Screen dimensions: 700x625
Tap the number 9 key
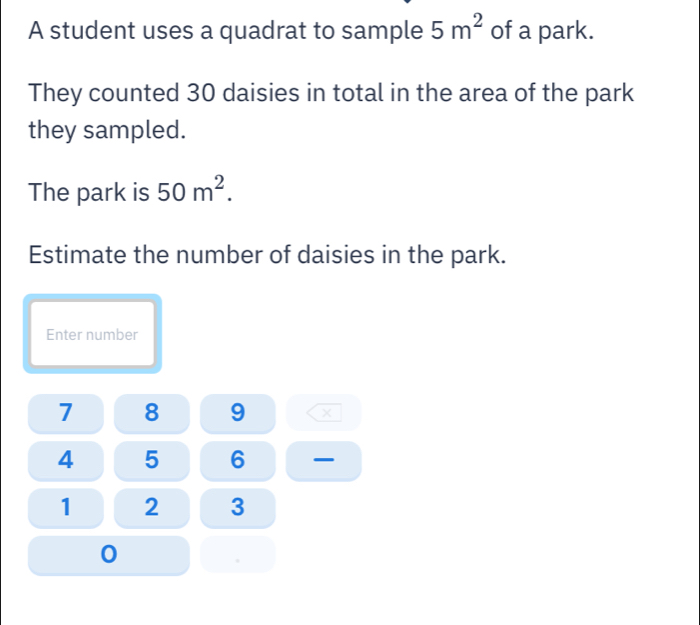coord(237,412)
